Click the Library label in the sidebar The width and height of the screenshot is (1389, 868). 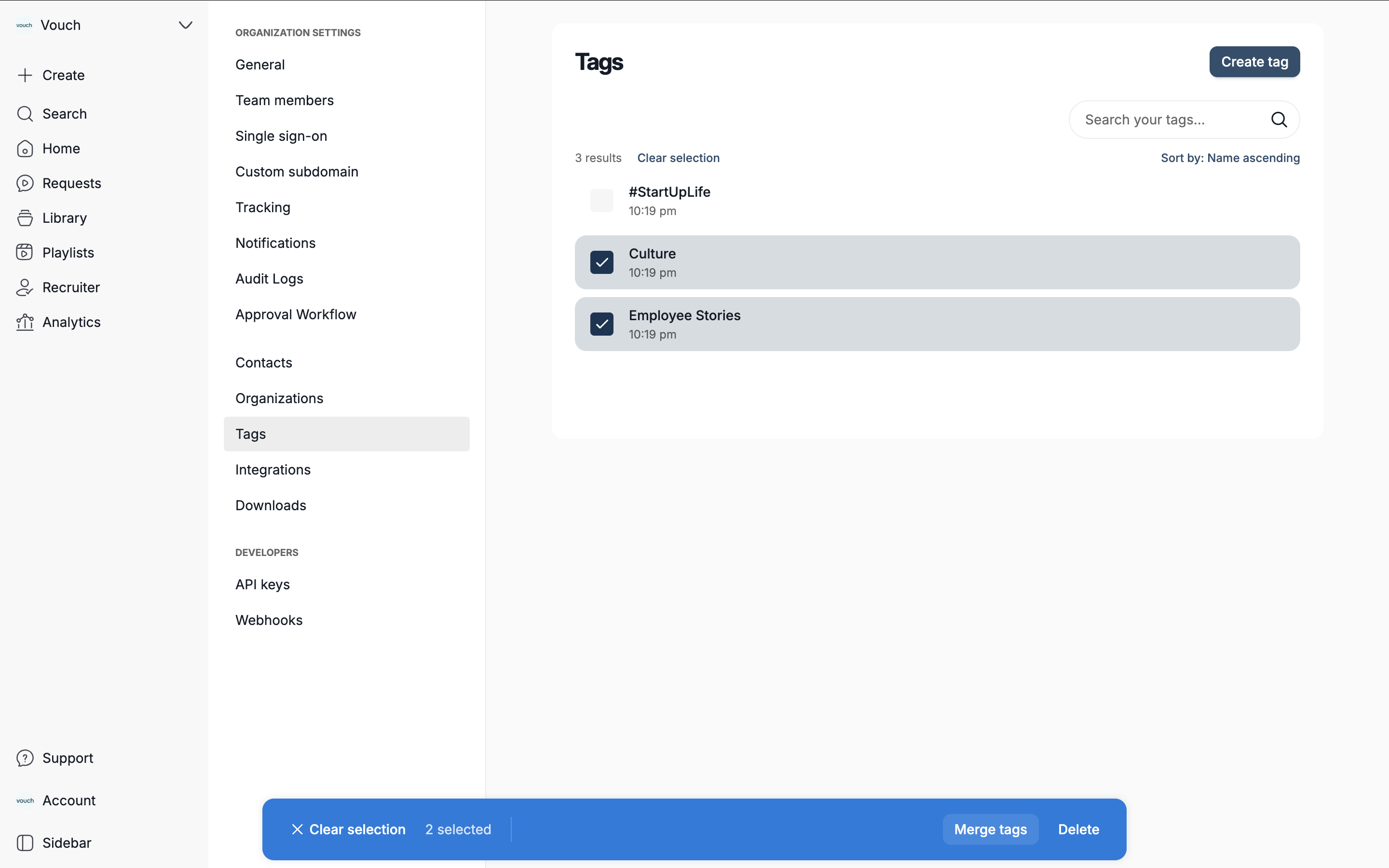(x=64, y=218)
